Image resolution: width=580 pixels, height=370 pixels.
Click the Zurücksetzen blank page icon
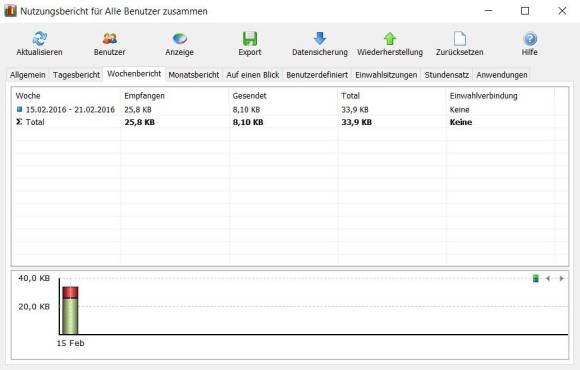coord(460,38)
